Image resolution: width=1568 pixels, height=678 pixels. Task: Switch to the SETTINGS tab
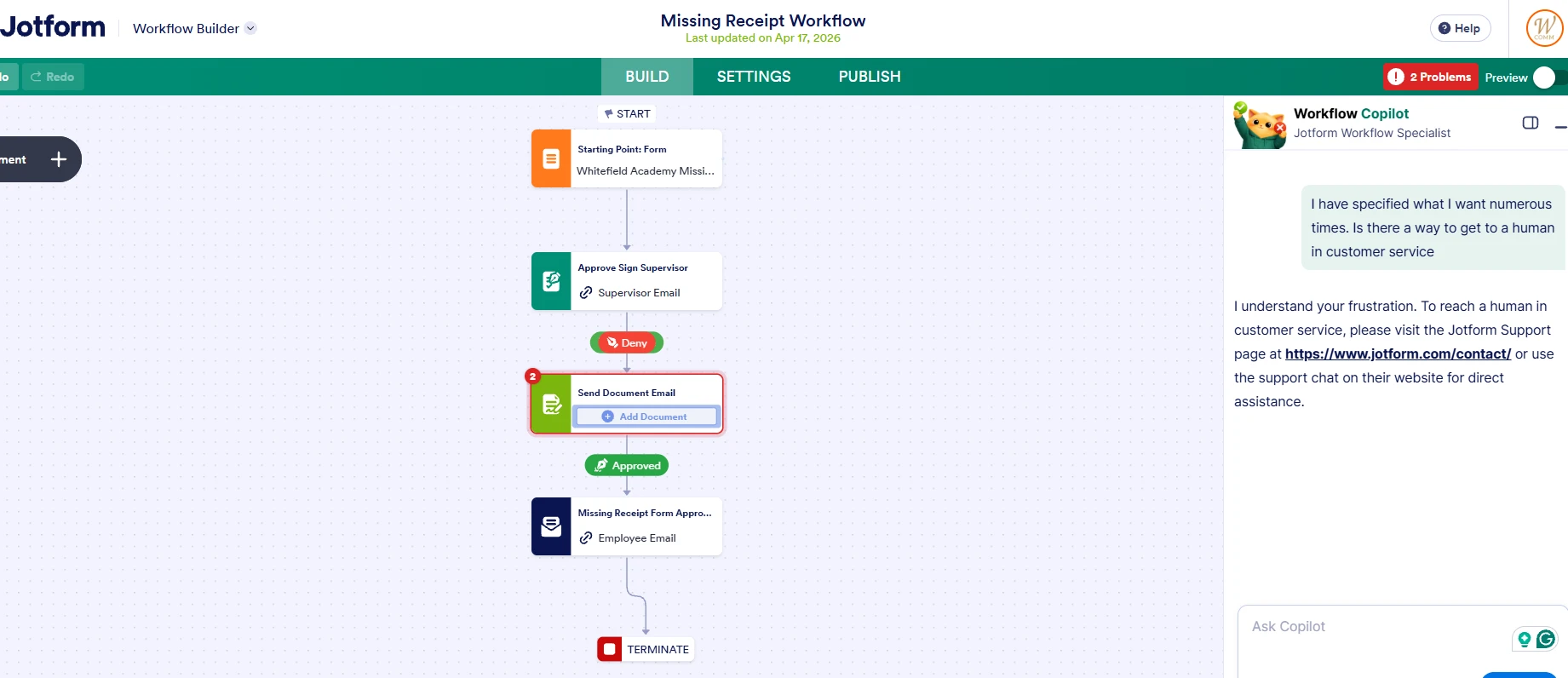pyautogui.click(x=753, y=77)
